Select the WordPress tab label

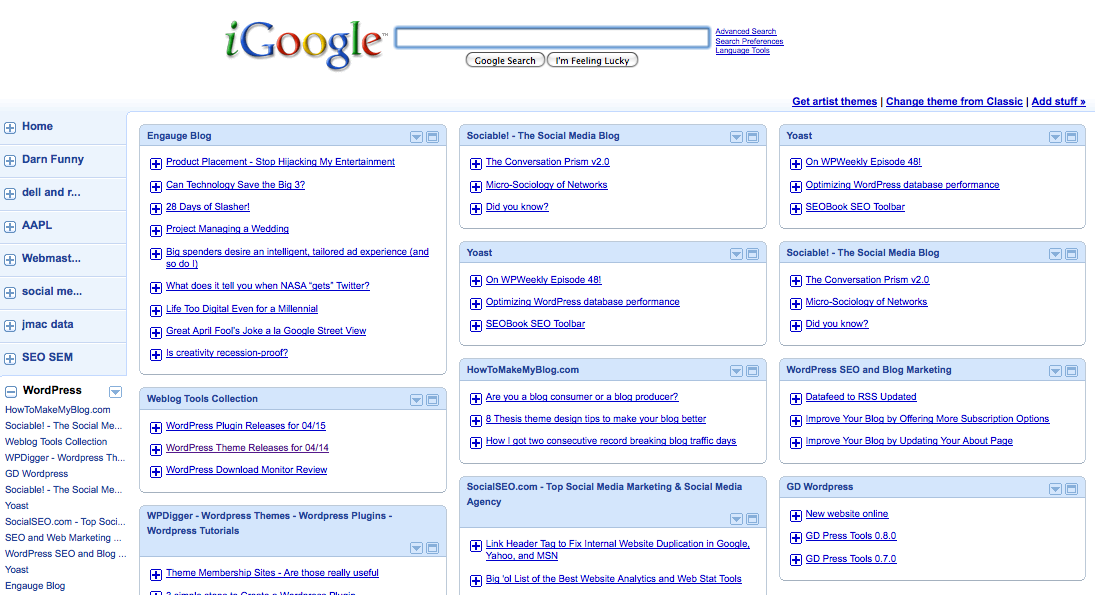(52, 390)
